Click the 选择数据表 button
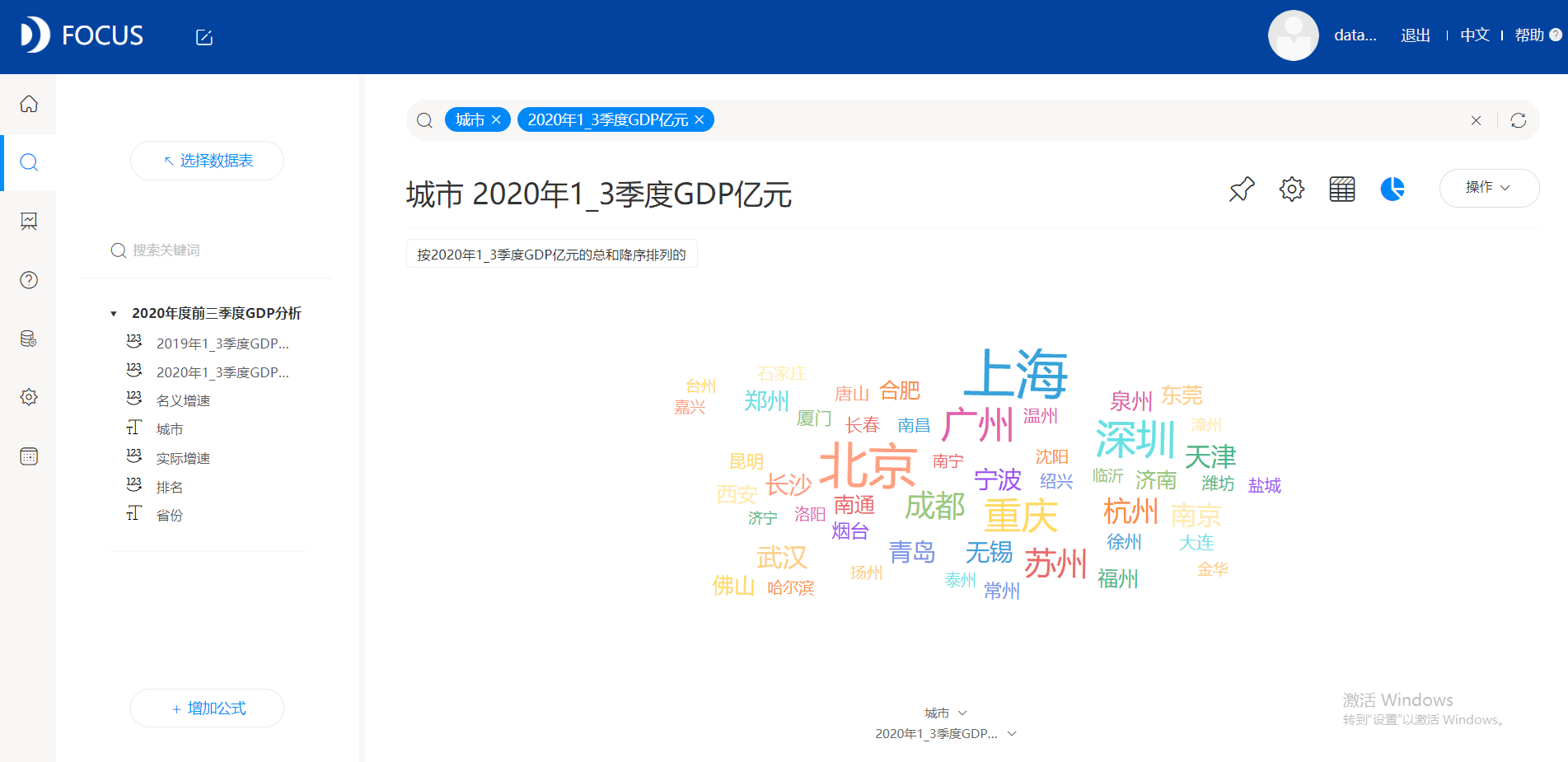This screenshot has width=1568, height=762. [x=208, y=161]
